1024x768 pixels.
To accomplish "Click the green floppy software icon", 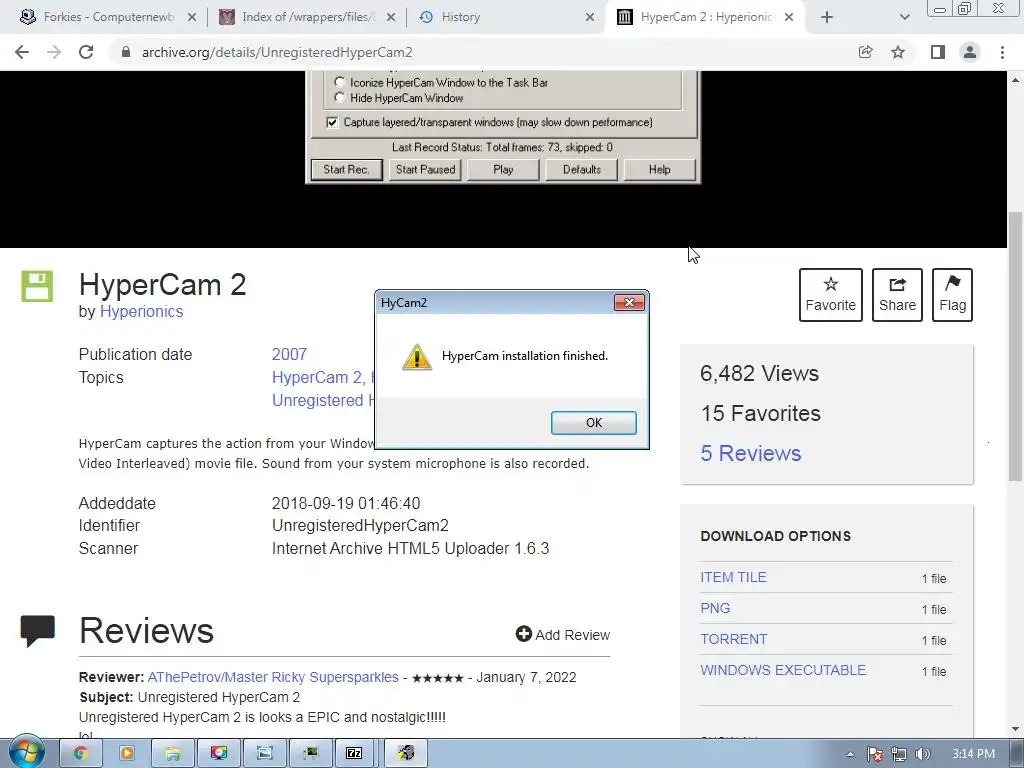I will pos(37,286).
